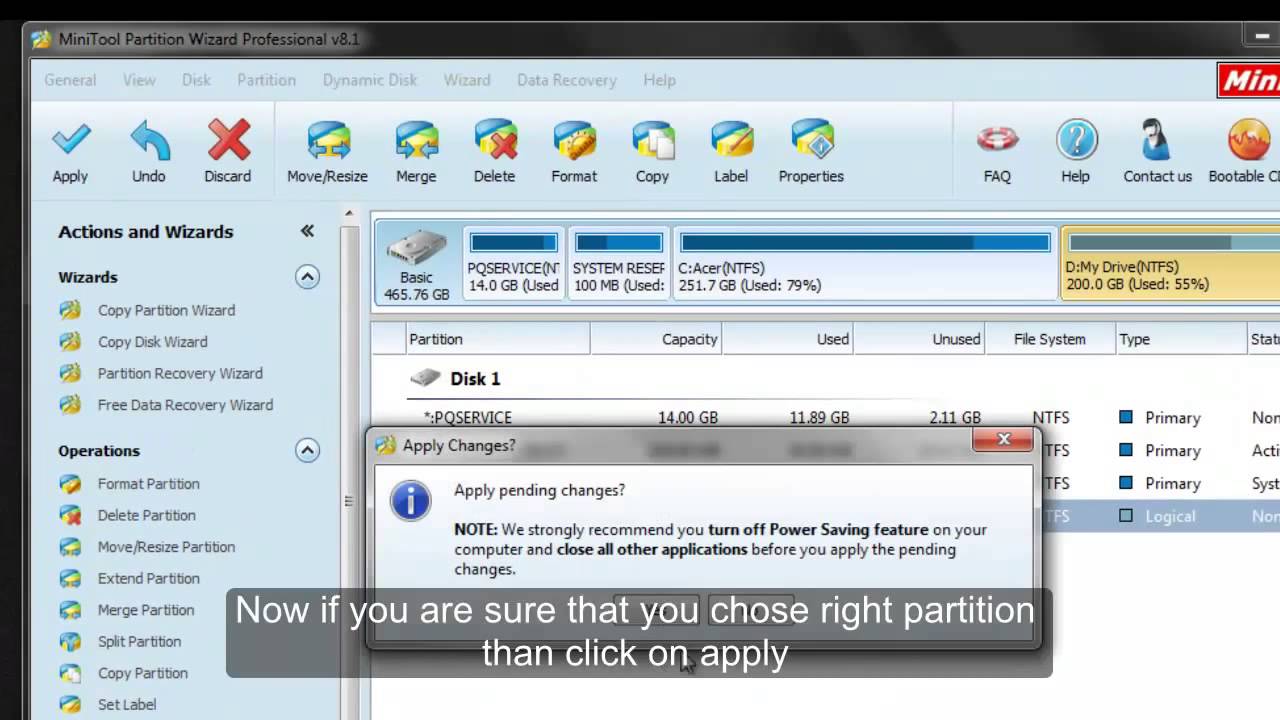The image size is (1280, 720).
Task: Click the 14.00 GB capacity cell
Action: coord(687,418)
